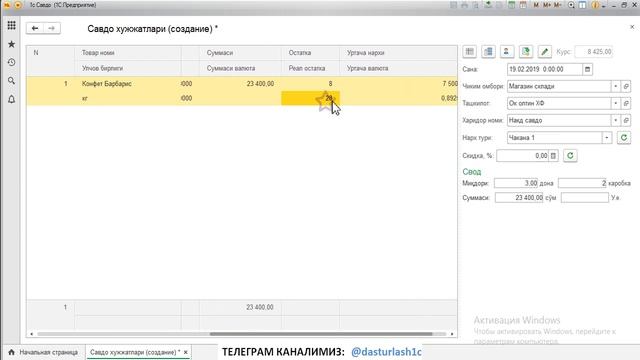Image resolution: width=640 pixels, height=360 pixels.
Task: Open Favorites star in sidebar
Action: coord(11,44)
